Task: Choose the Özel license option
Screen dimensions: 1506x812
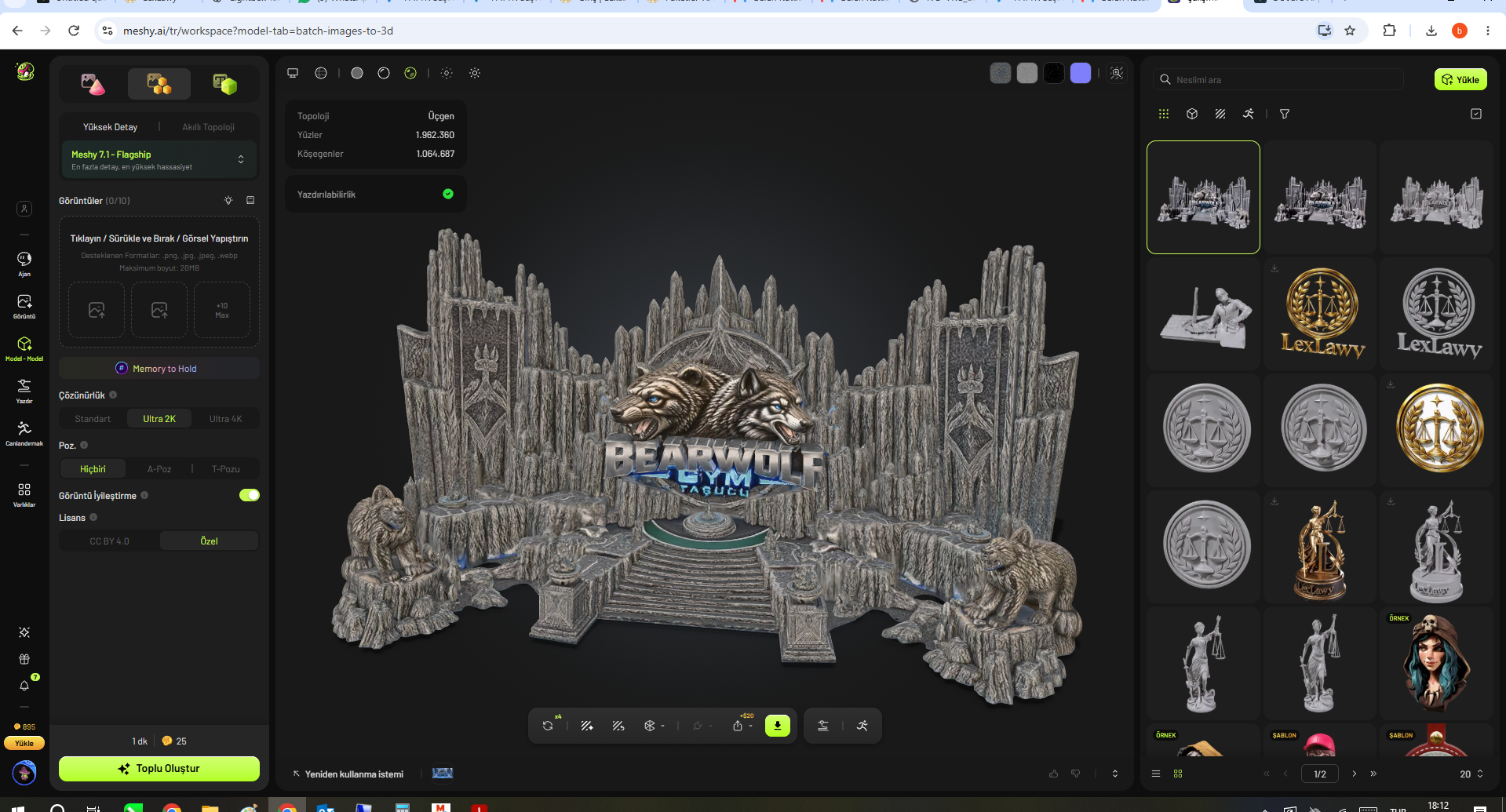Action: point(209,541)
